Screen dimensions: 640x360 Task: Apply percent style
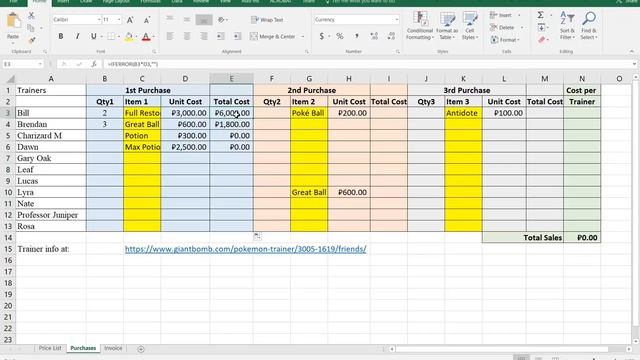point(340,36)
